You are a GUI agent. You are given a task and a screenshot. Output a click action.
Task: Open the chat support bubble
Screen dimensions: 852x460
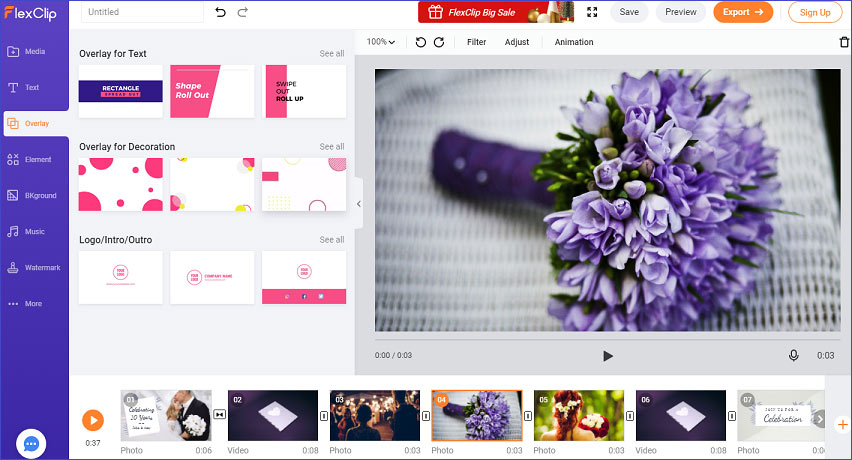(31, 444)
